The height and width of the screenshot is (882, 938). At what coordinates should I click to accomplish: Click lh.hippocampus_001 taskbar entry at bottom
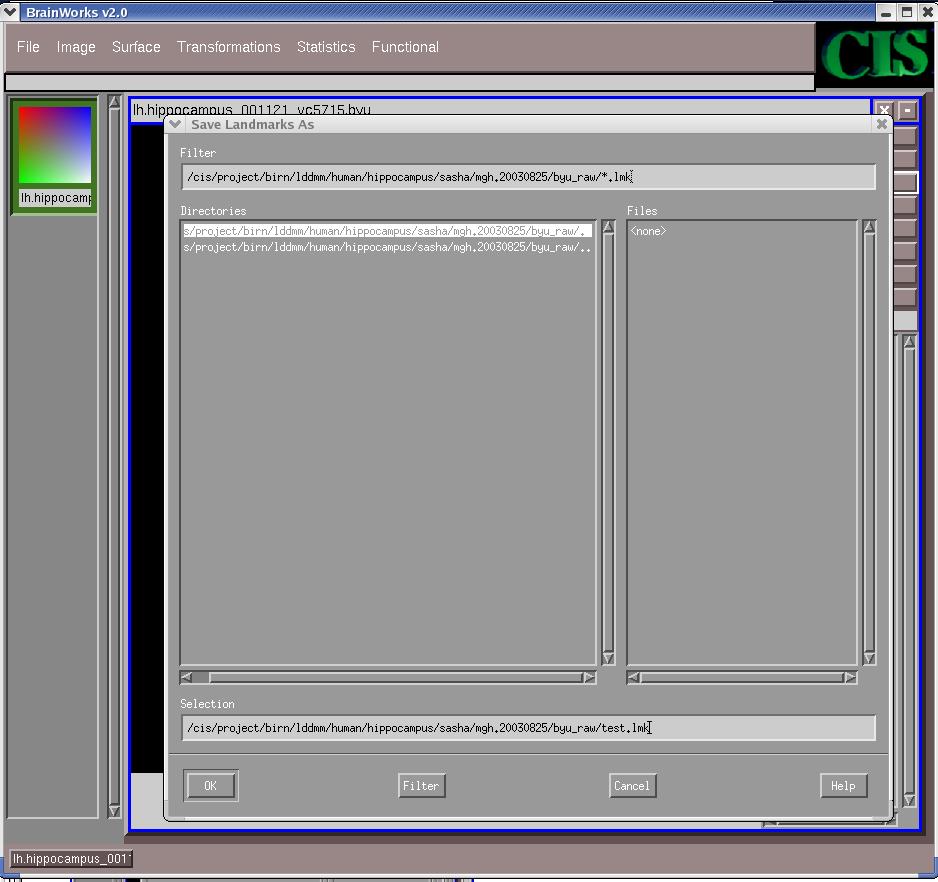pos(71,859)
